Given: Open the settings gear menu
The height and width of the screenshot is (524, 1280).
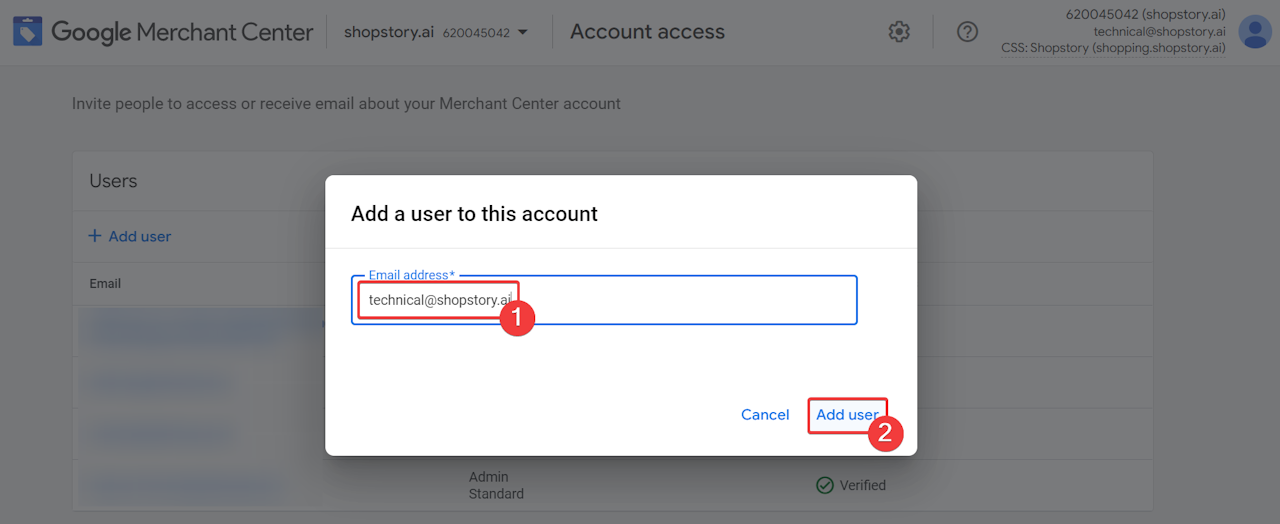Looking at the screenshot, I should 899,32.
